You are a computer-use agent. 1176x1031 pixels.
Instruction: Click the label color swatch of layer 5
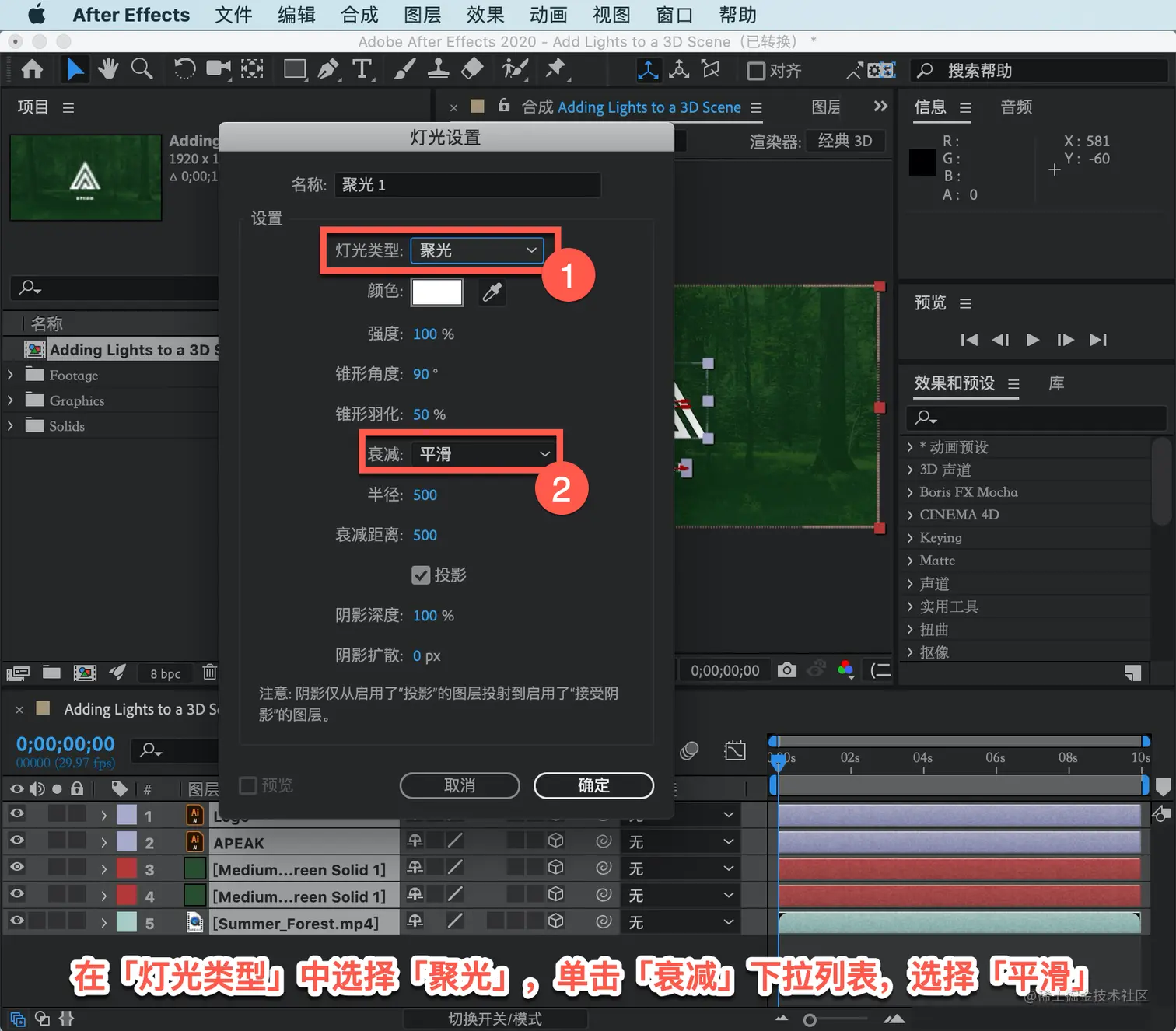127,922
